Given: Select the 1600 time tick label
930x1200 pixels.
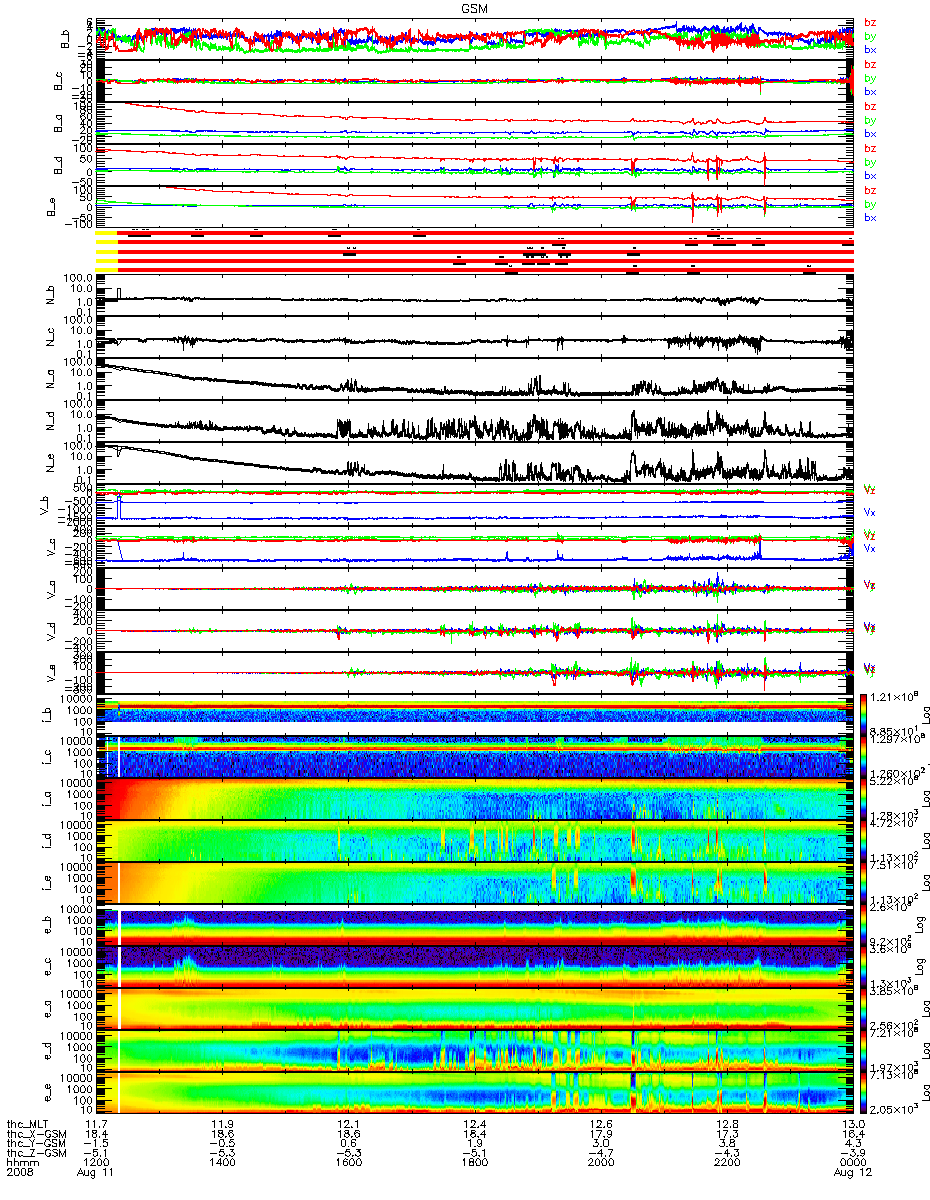Looking at the screenshot, I should coord(348,1160).
